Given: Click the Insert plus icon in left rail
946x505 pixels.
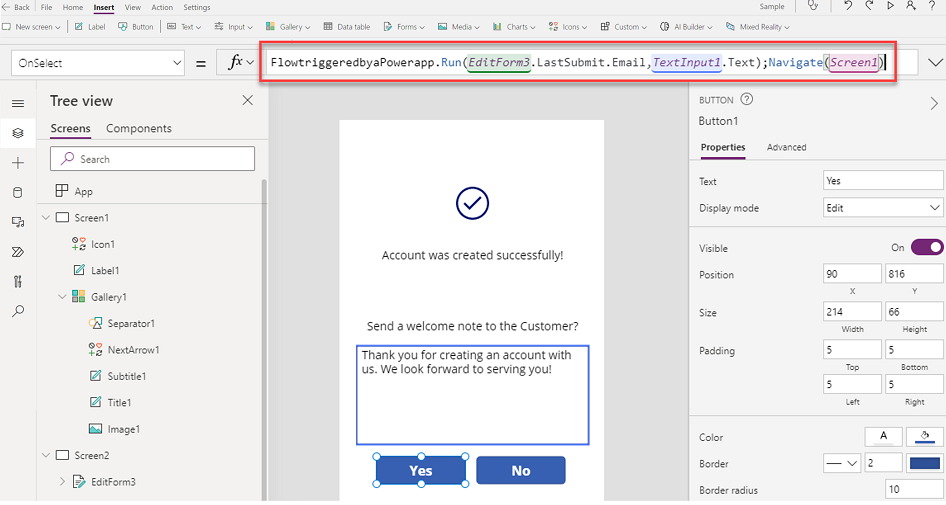Looking at the screenshot, I should [x=18, y=163].
